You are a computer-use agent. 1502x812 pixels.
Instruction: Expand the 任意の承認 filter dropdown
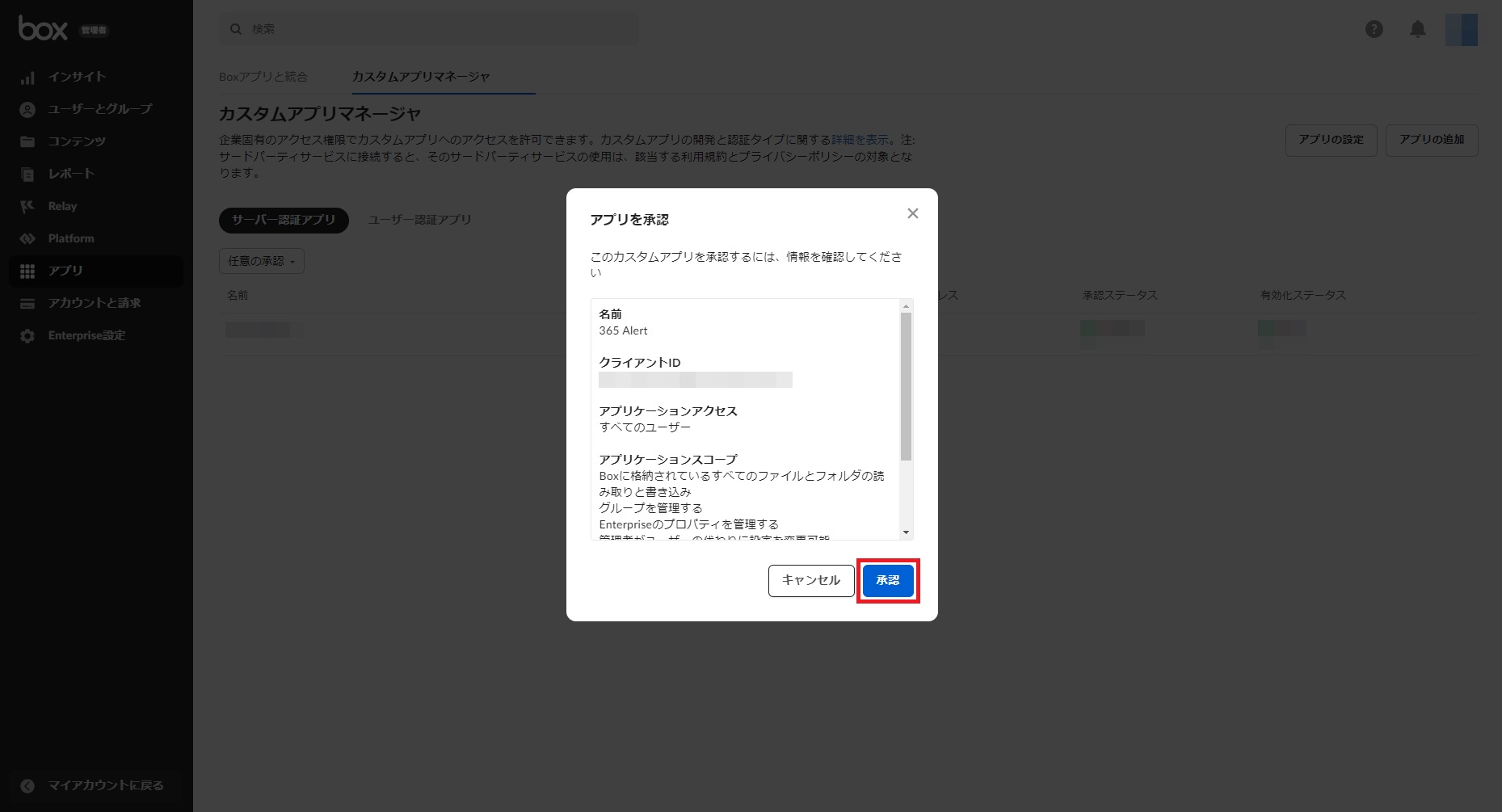(x=261, y=261)
